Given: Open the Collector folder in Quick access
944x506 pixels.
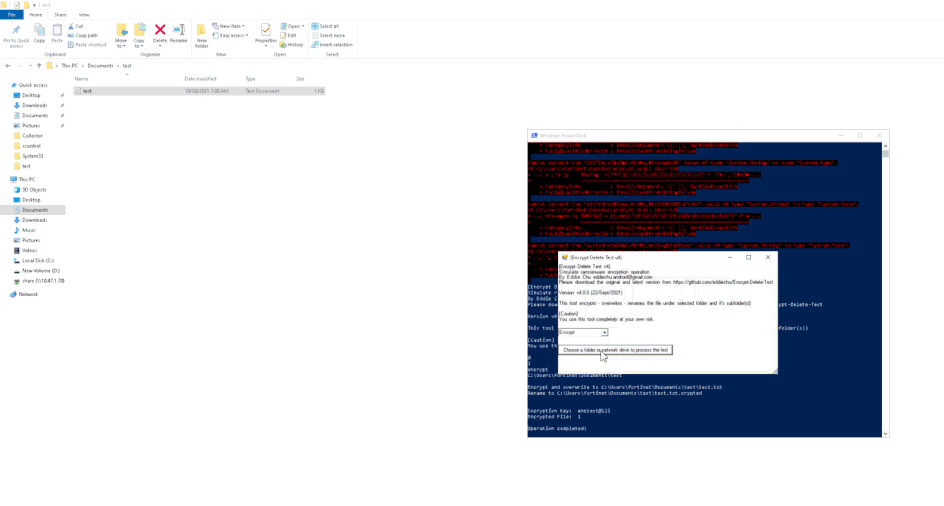Looking at the screenshot, I should pos(28,136).
